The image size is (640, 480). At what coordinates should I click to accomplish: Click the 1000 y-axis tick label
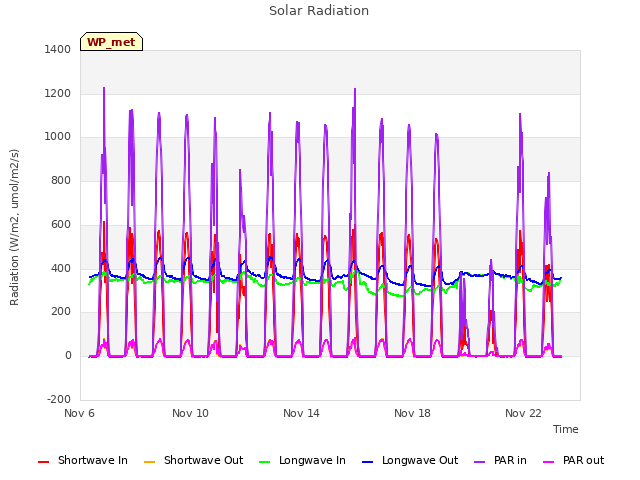click(58, 137)
